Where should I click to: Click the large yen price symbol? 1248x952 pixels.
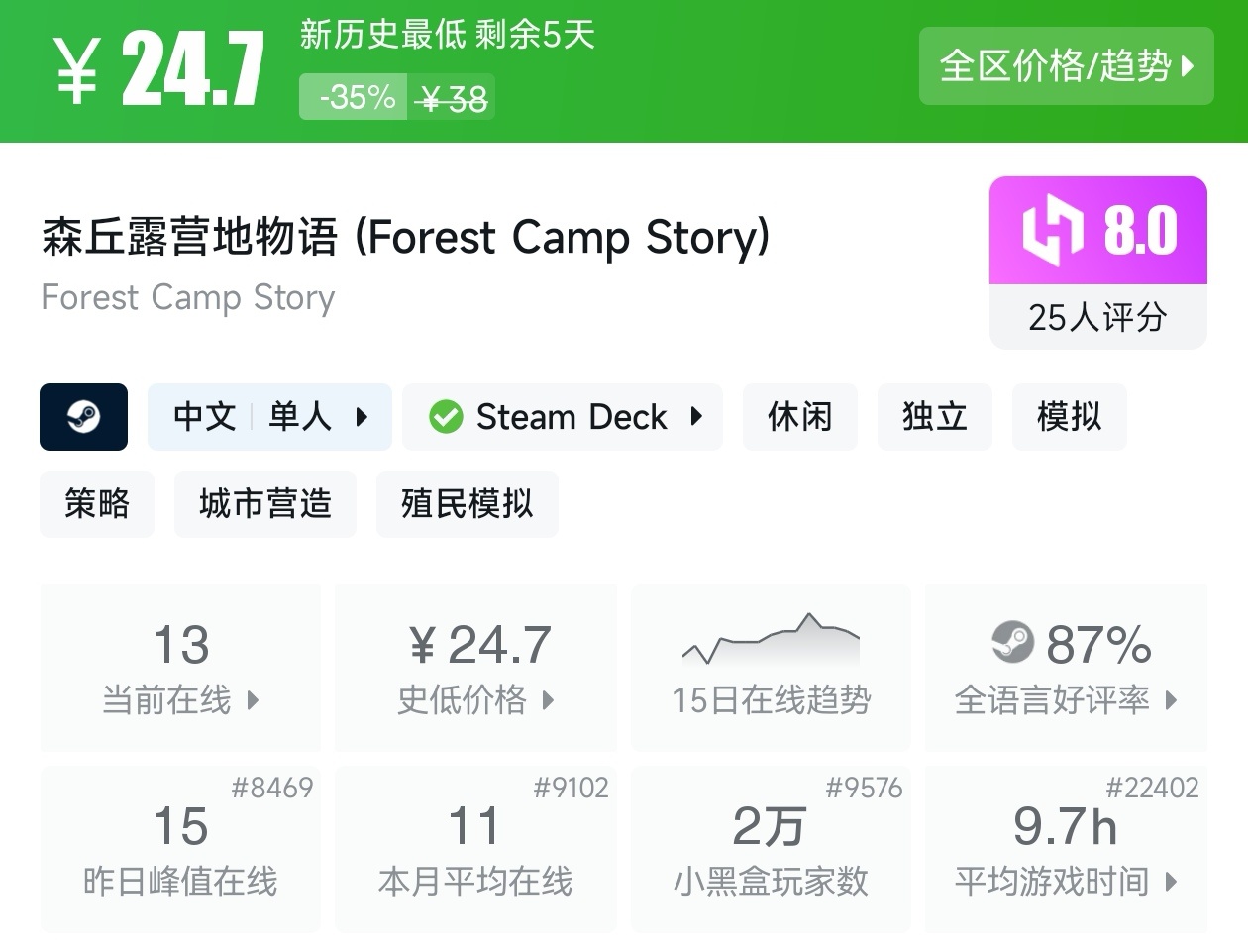click(x=77, y=69)
